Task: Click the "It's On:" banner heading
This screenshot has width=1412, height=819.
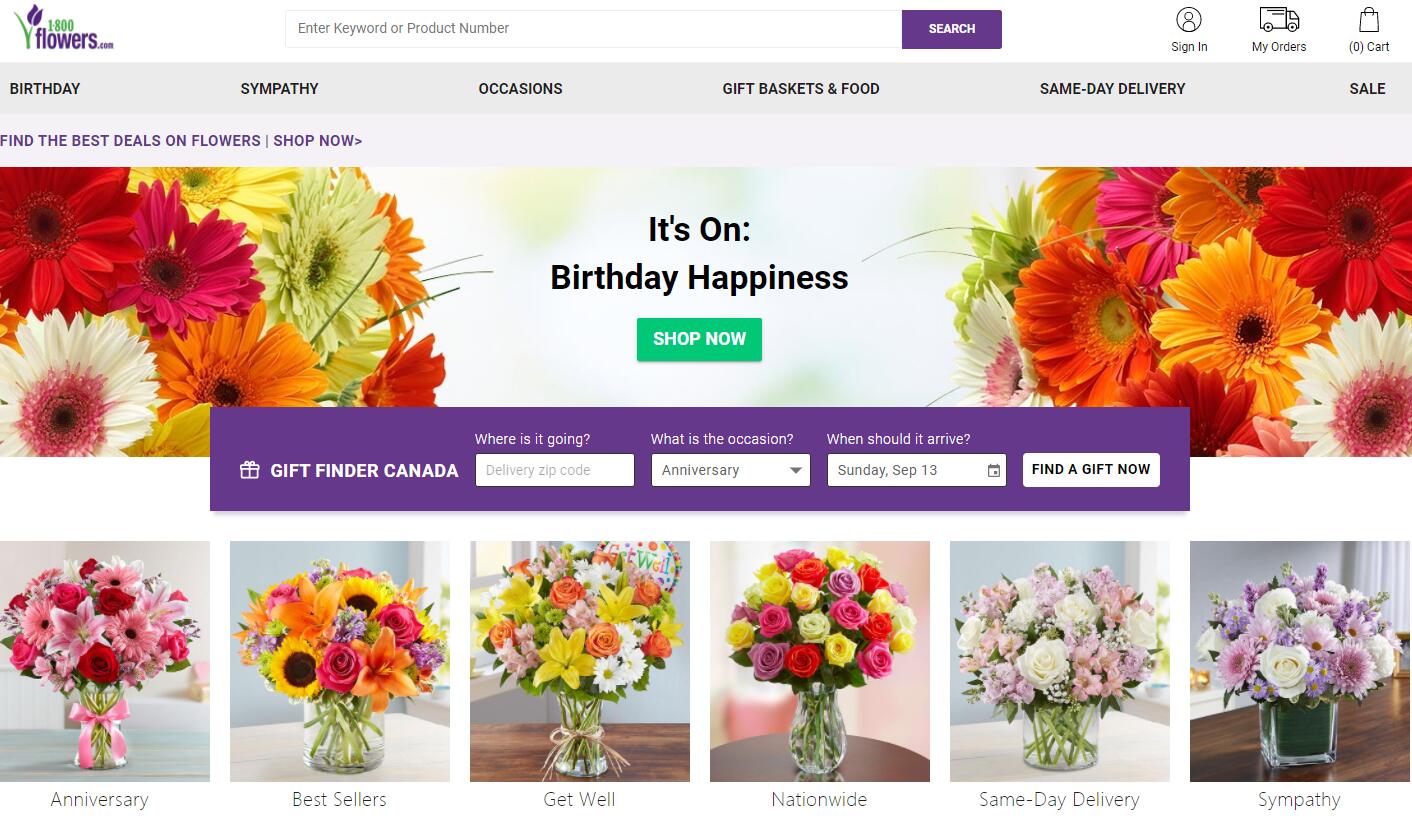Action: pyautogui.click(x=699, y=229)
